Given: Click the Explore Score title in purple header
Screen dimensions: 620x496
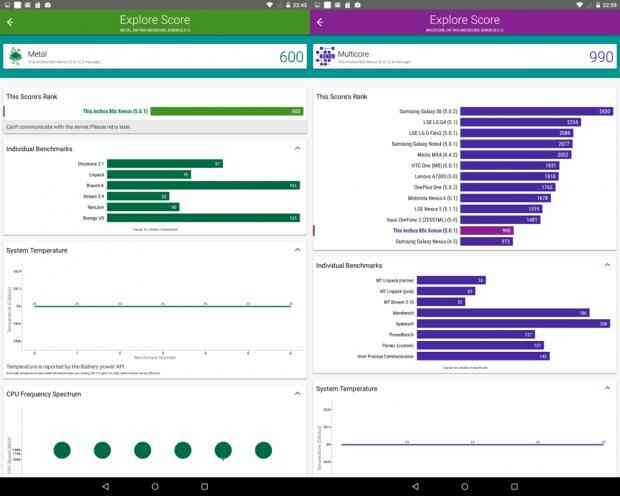Looking at the screenshot, I should click(x=465, y=20).
